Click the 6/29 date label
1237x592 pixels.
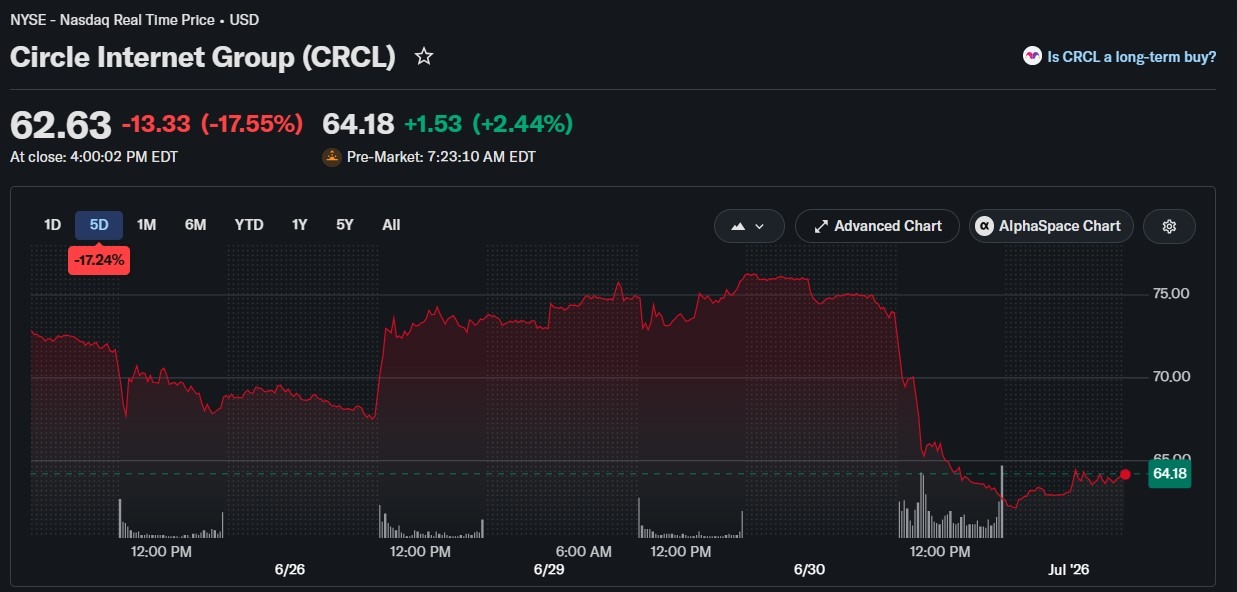pos(549,569)
